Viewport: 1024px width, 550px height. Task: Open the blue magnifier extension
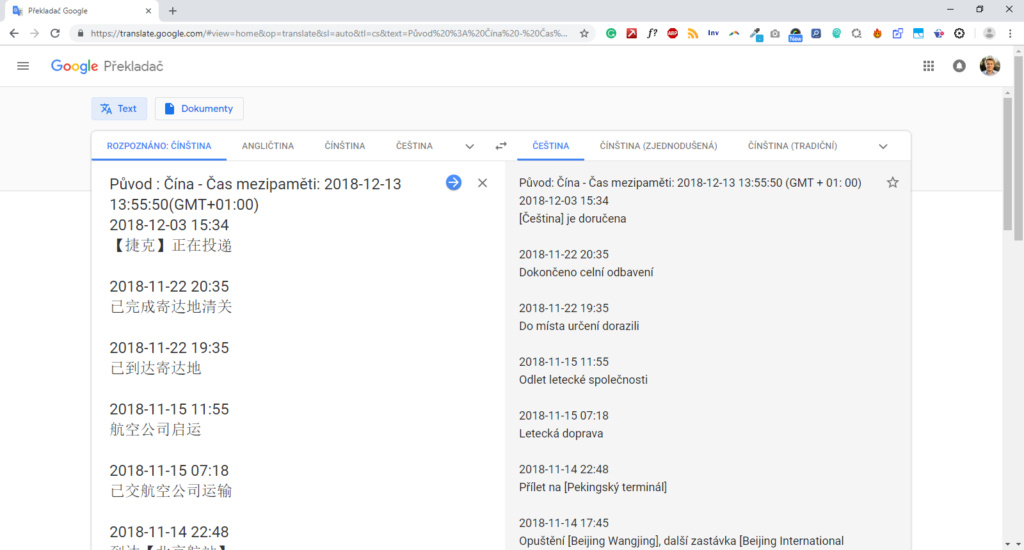click(816, 33)
